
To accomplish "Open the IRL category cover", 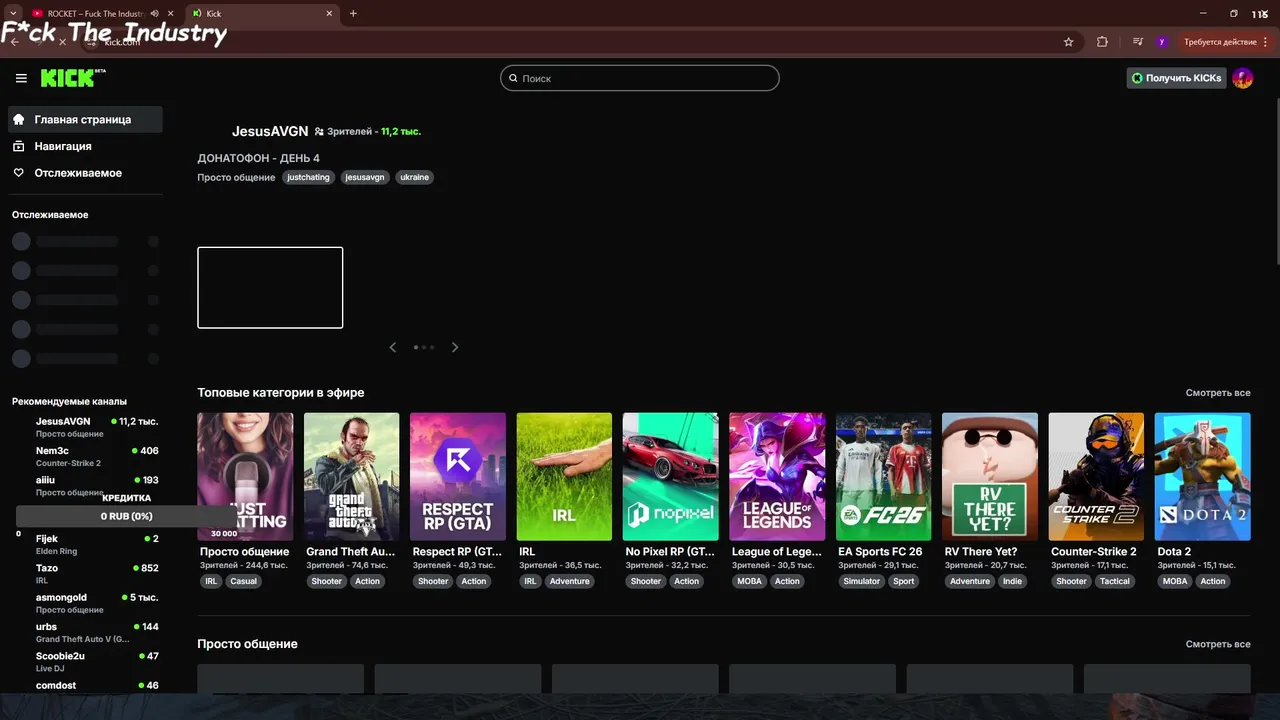I will 564,477.
